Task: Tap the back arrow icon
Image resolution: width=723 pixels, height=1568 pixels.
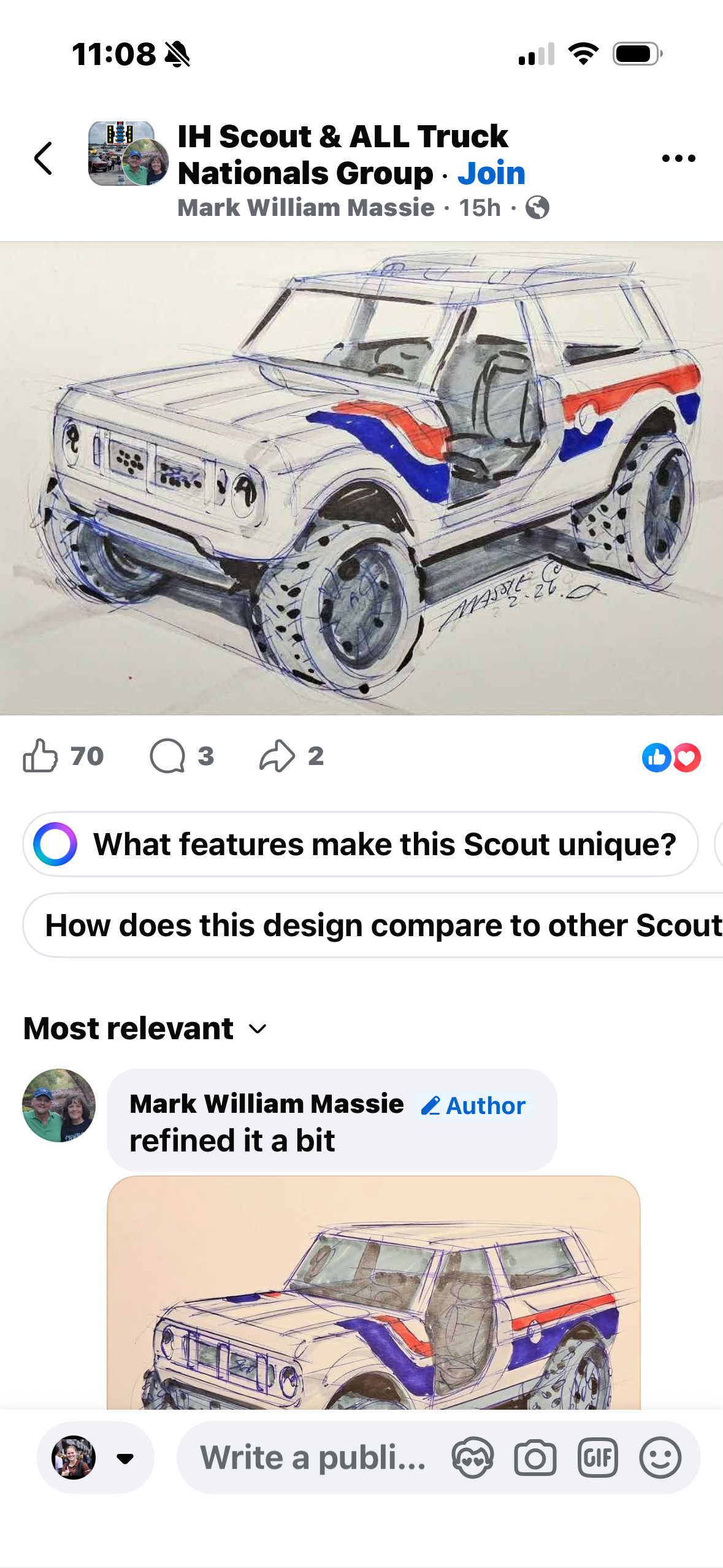Action: point(43,158)
